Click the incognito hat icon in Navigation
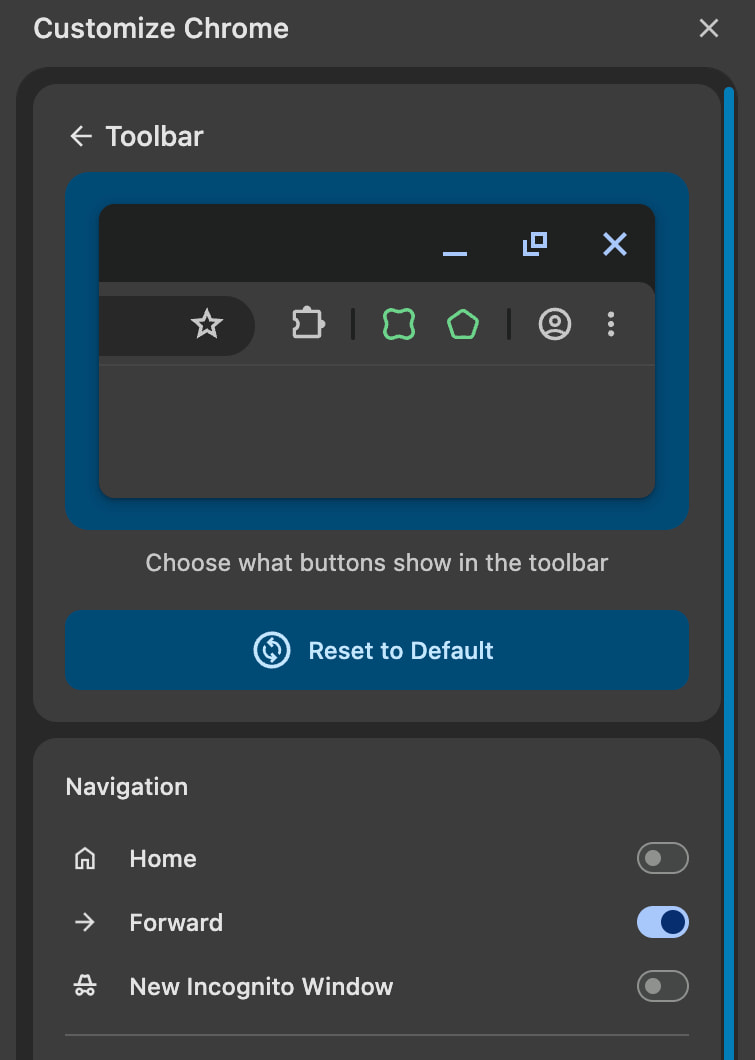Image resolution: width=755 pixels, height=1060 pixels. click(x=85, y=986)
